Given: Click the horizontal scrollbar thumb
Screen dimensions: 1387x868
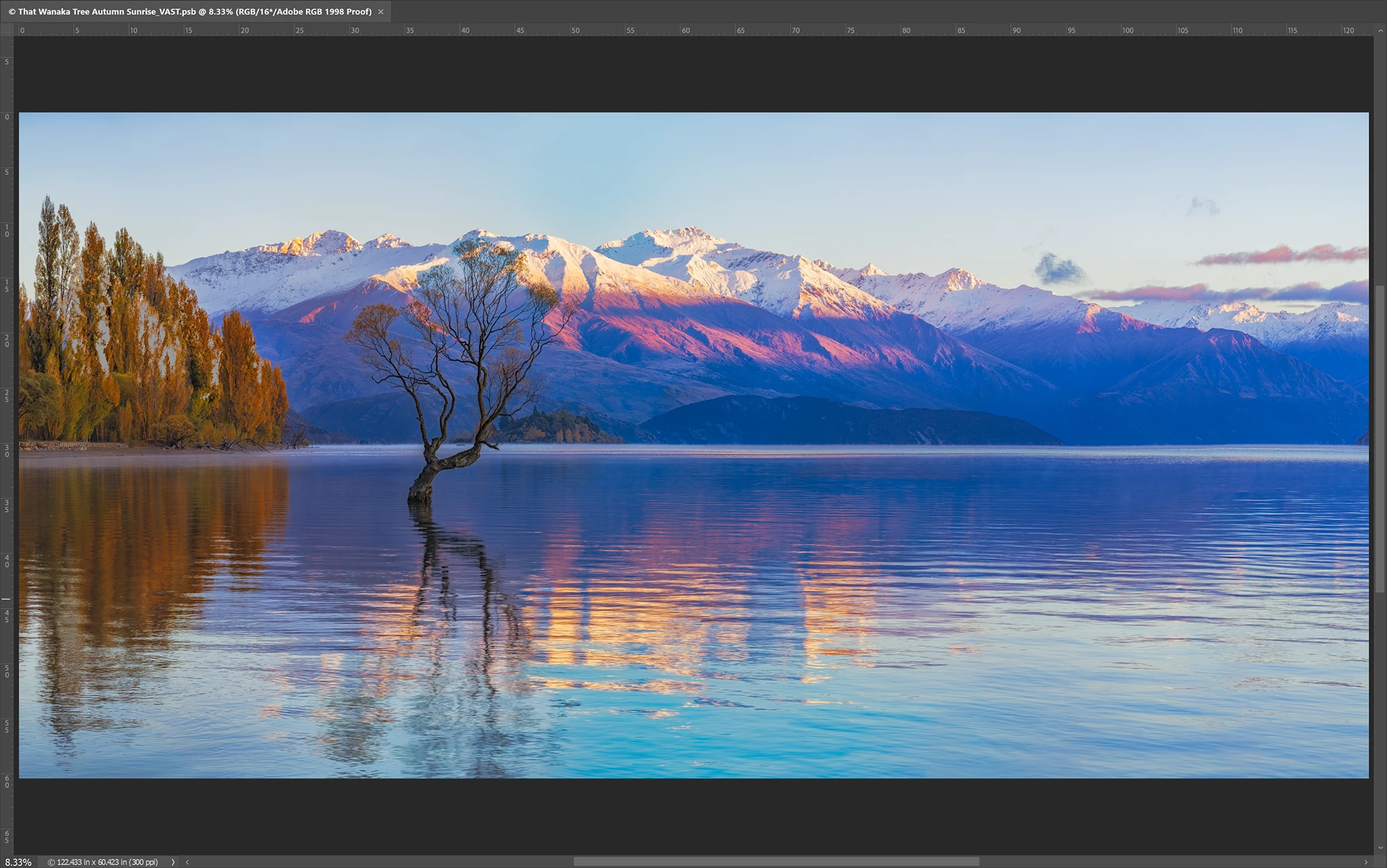Looking at the screenshot, I should click(x=776, y=862).
